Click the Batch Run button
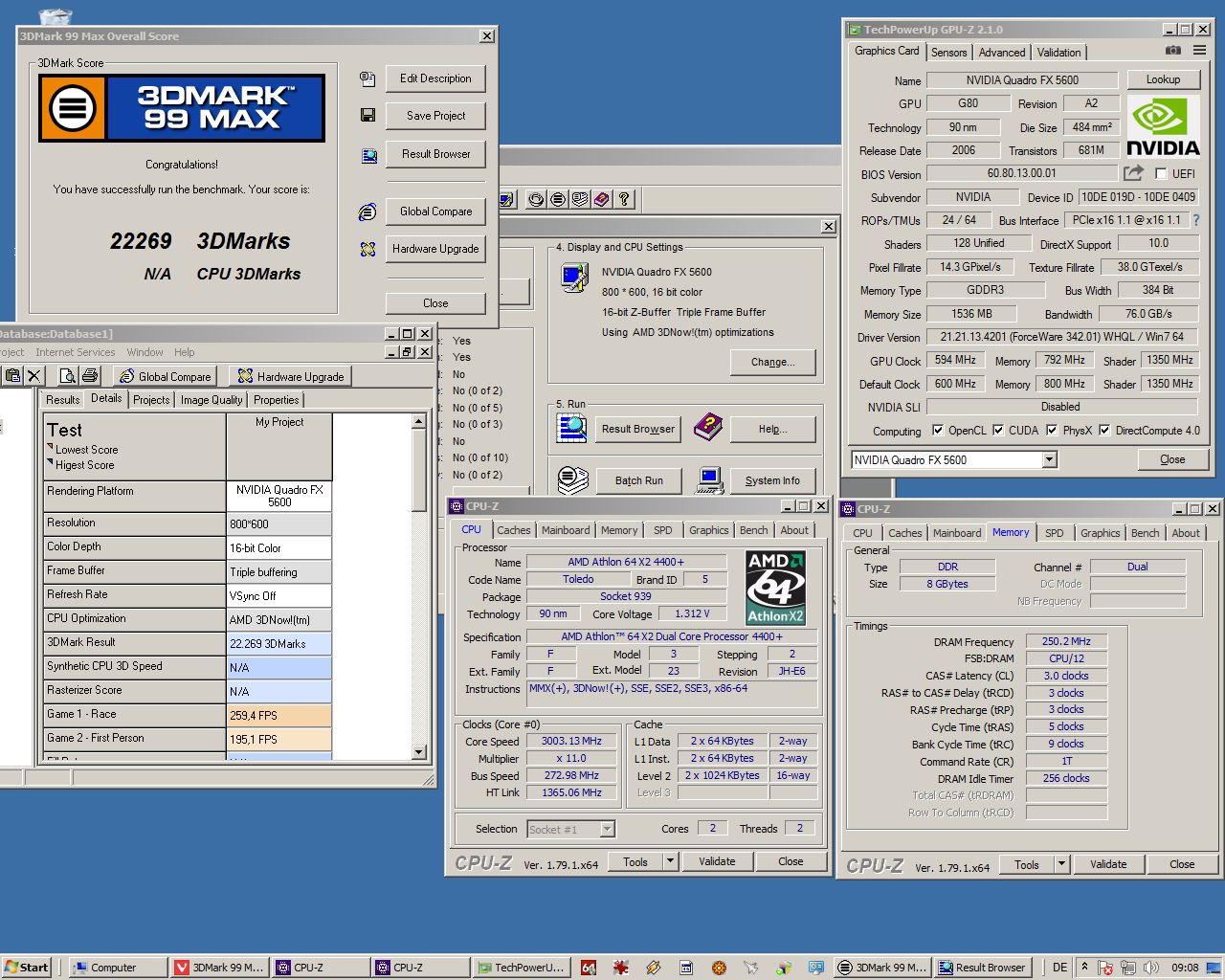Image resolution: width=1225 pixels, height=980 pixels. click(x=638, y=480)
